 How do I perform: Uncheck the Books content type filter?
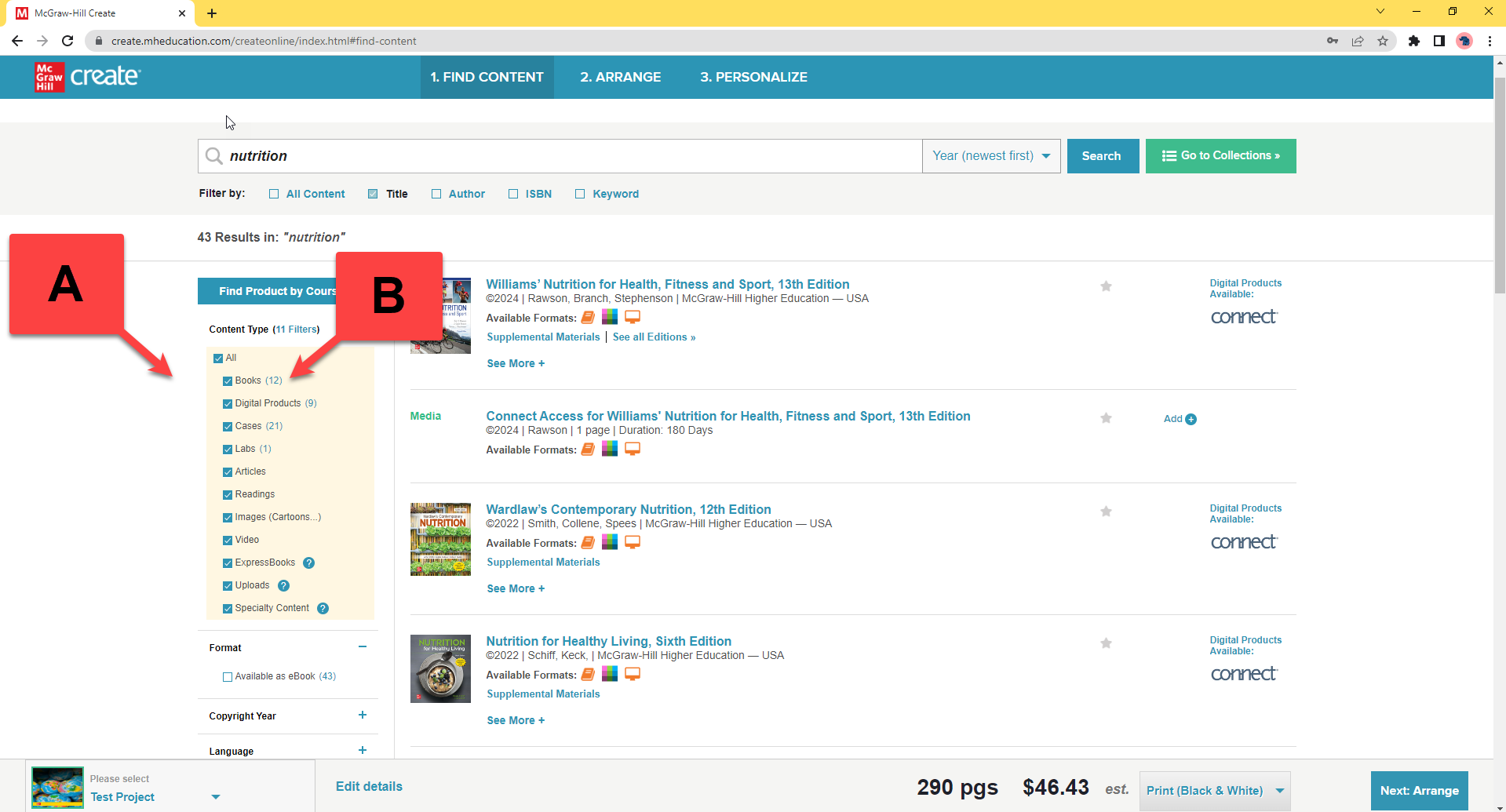click(x=227, y=381)
